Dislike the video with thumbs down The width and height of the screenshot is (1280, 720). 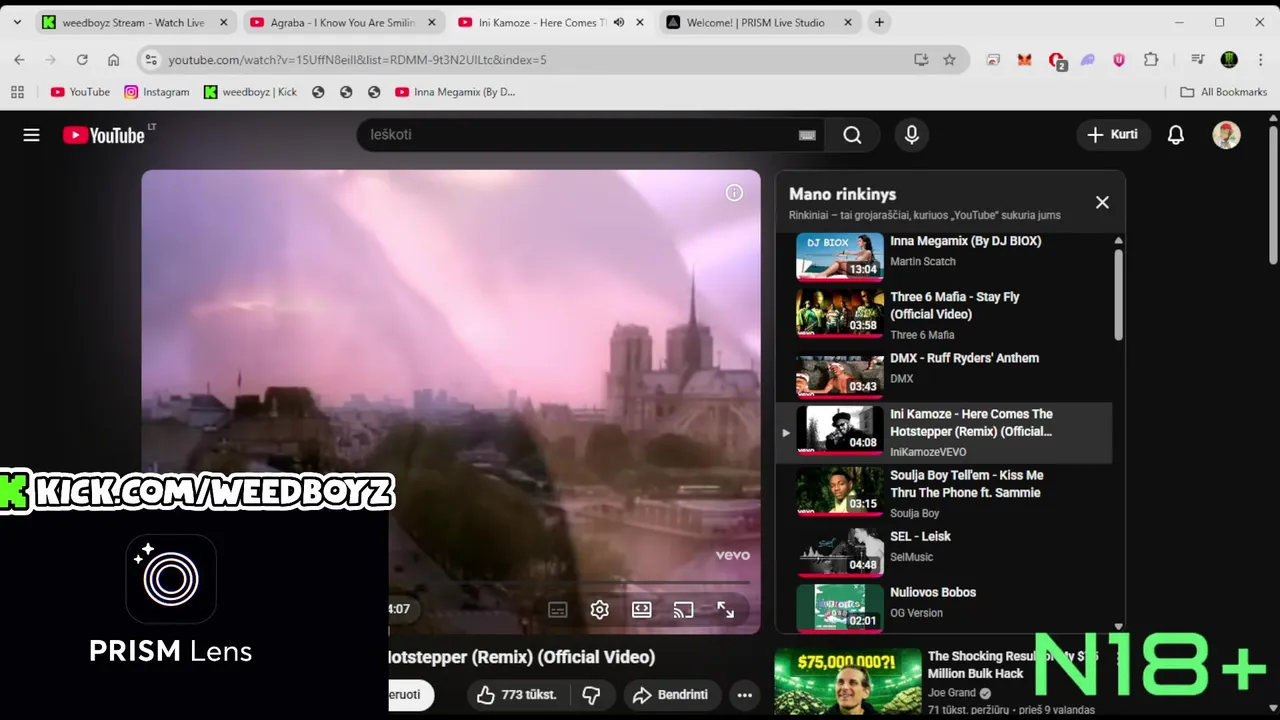click(591, 695)
